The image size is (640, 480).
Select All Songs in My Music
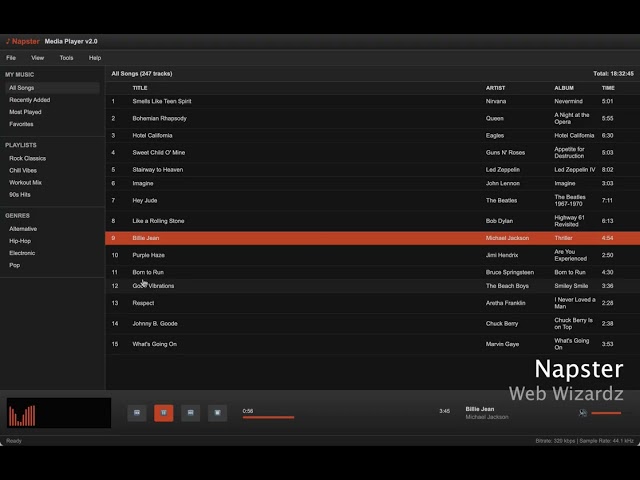[x=52, y=88]
